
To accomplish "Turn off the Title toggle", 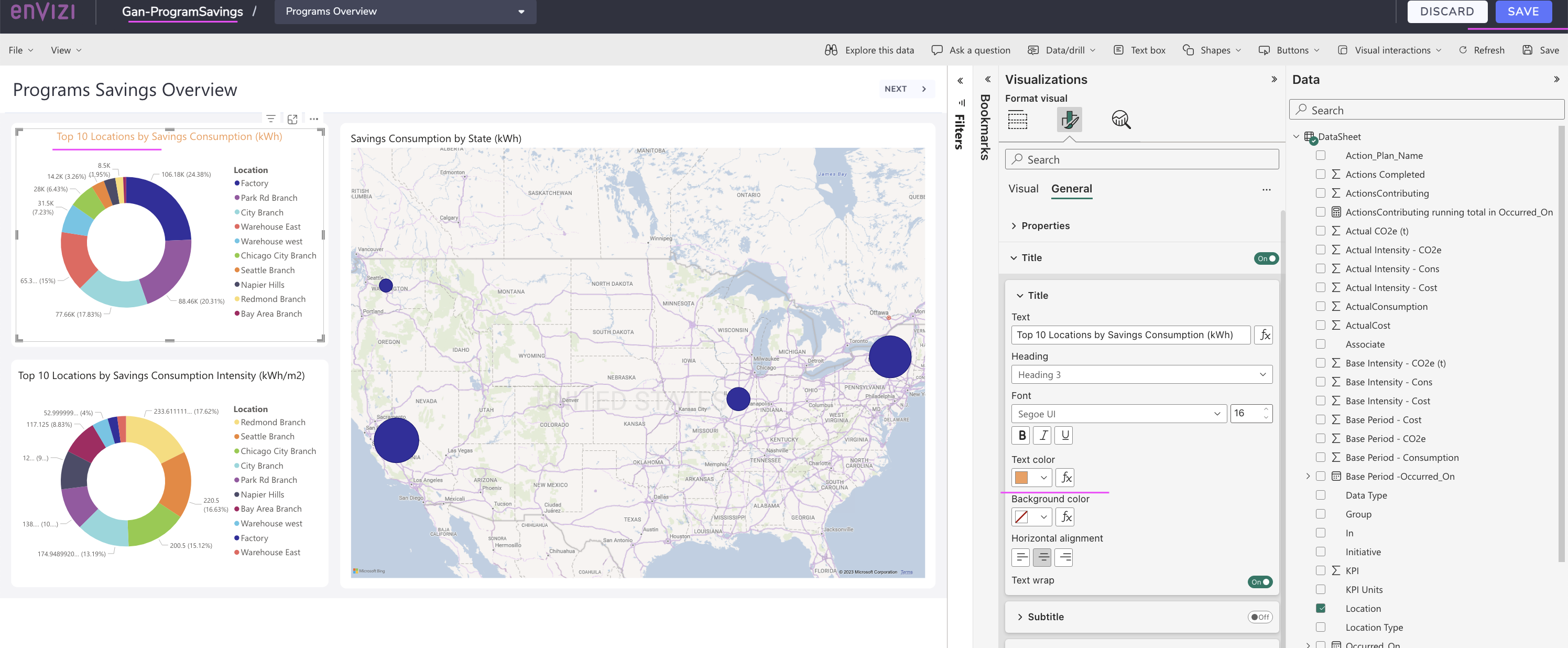I will click(x=1266, y=257).
